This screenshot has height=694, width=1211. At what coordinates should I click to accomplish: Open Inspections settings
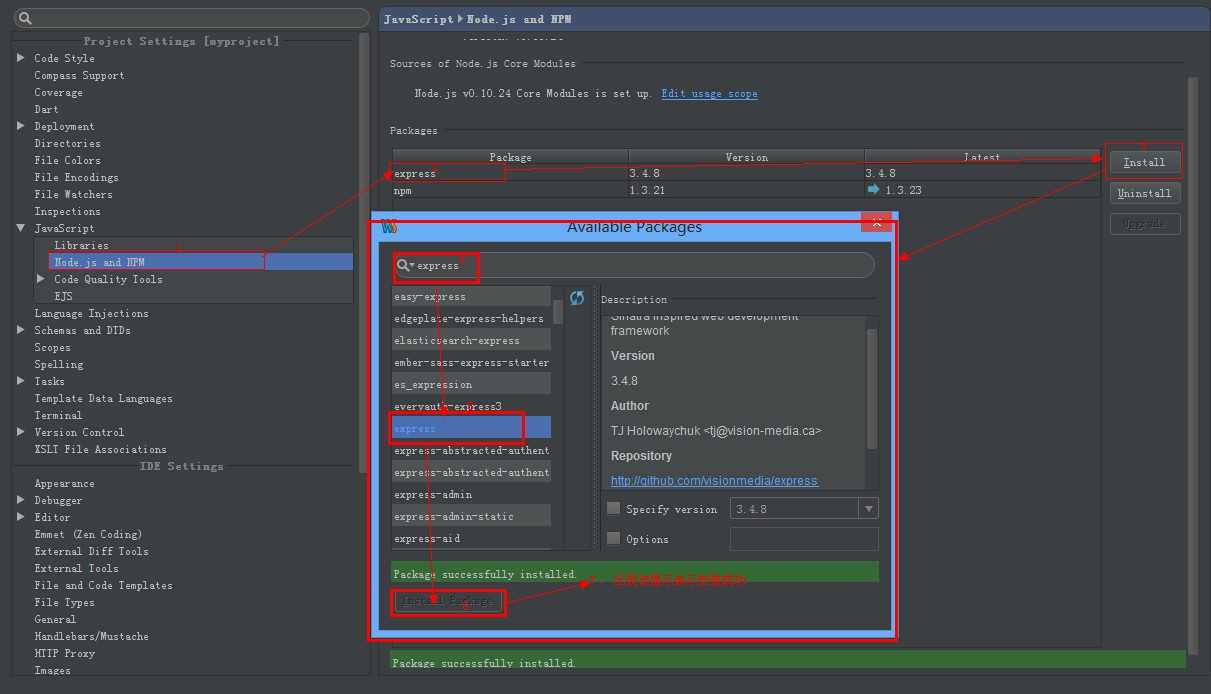click(x=67, y=211)
